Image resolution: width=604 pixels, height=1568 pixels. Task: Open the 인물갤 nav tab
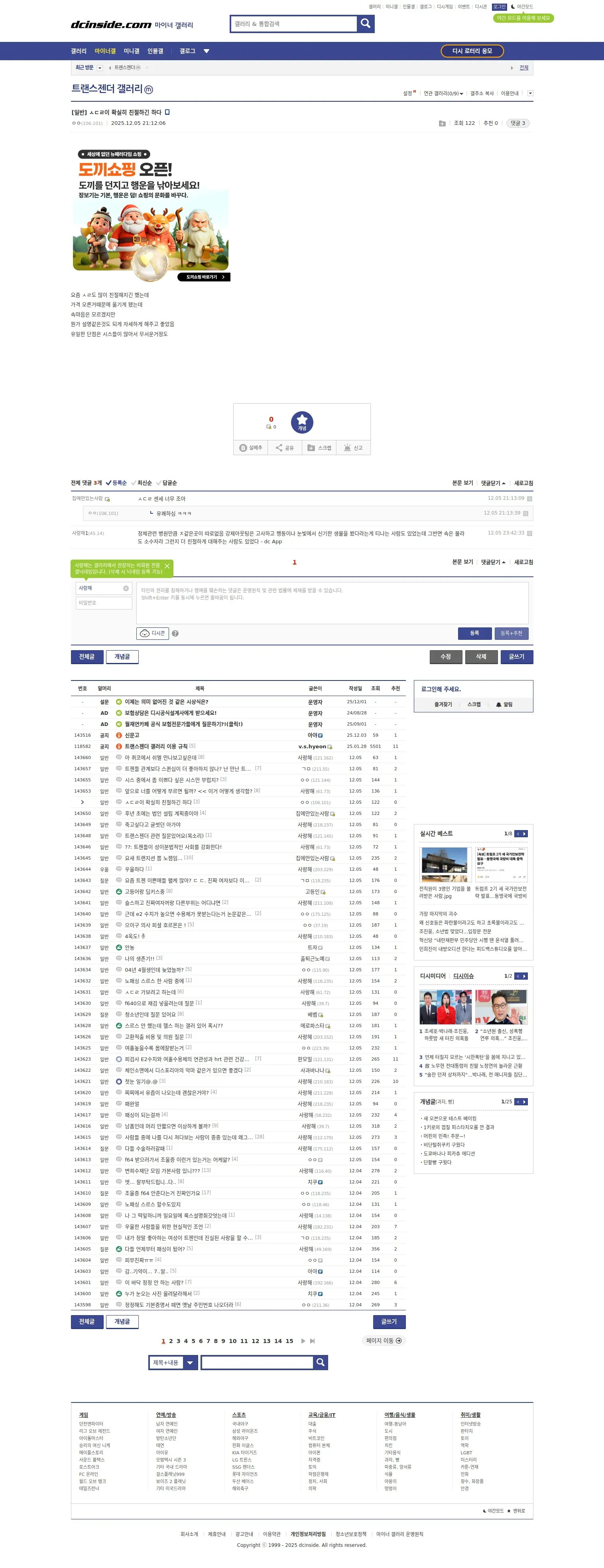[x=155, y=51]
